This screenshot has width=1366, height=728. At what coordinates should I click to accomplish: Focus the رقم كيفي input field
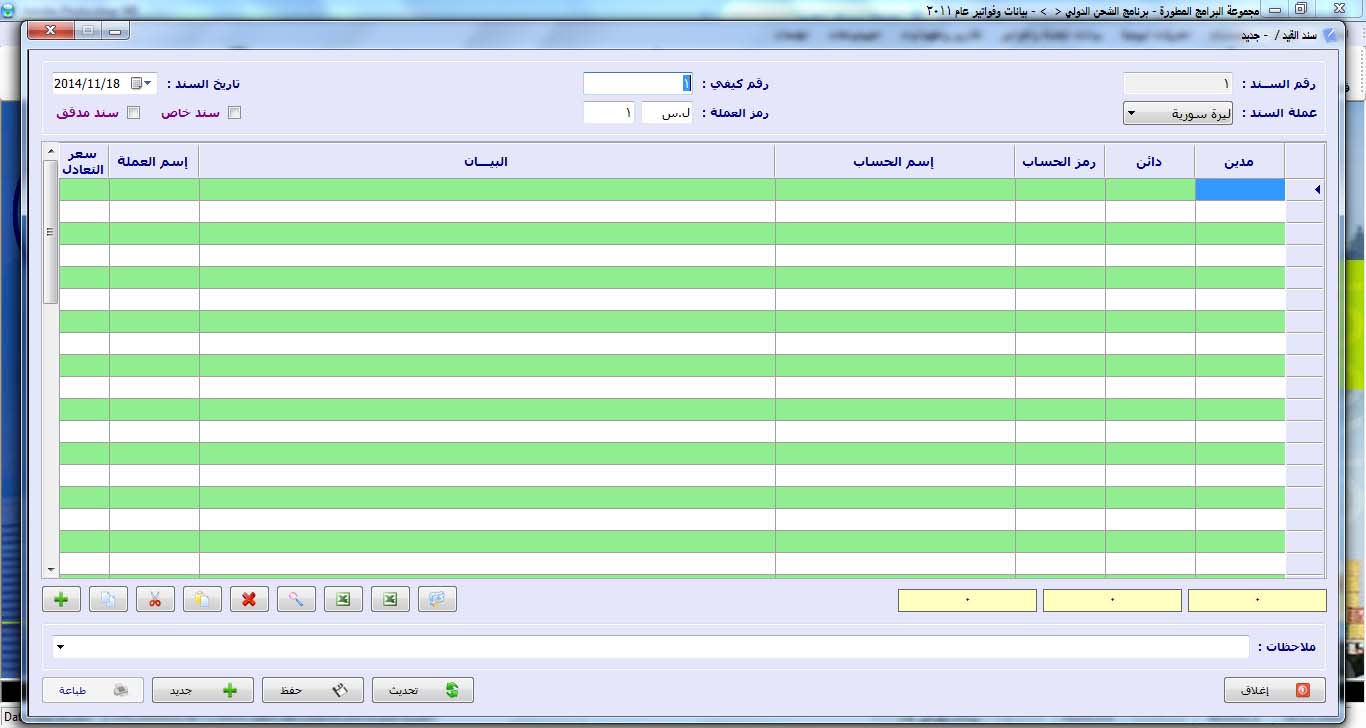point(637,83)
